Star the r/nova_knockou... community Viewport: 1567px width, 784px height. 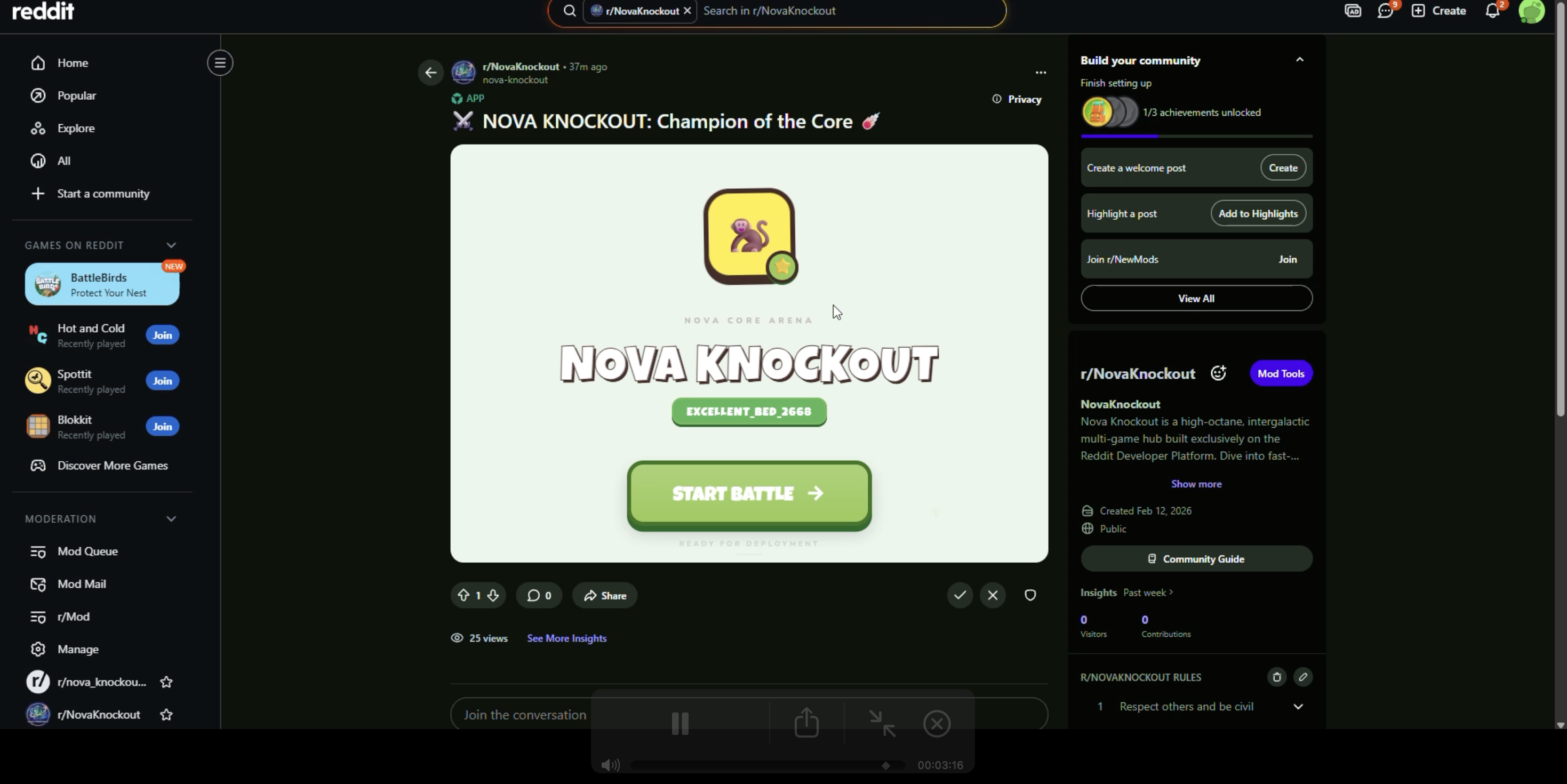[166, 682]
